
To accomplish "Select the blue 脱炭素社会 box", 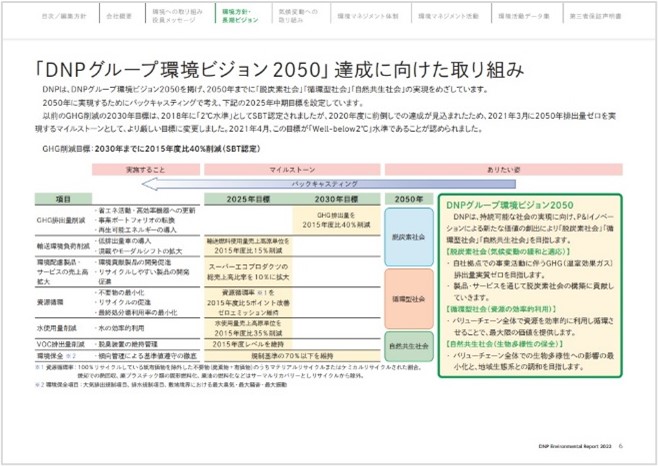I will pos(405,240).
